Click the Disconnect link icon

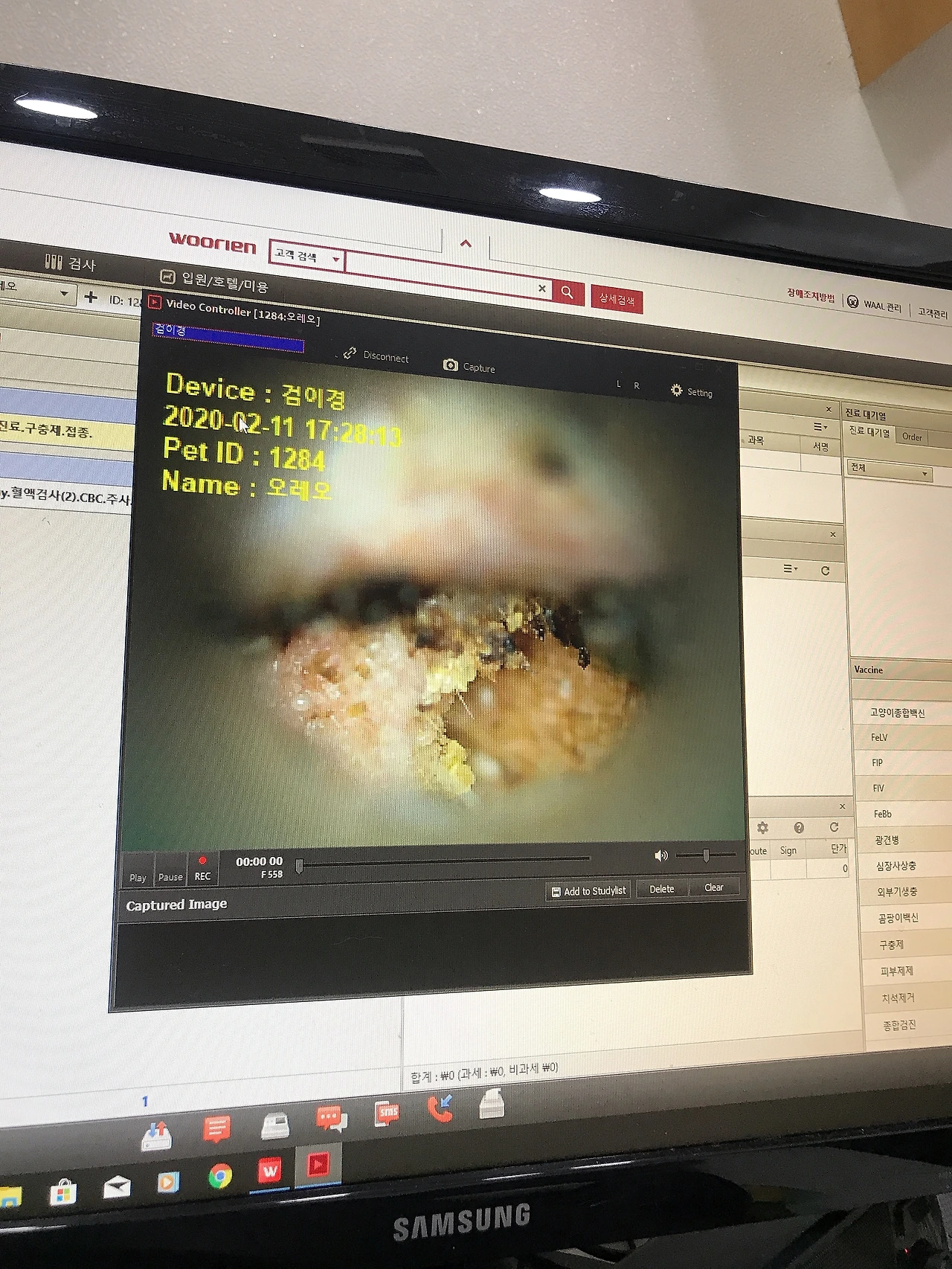pos(350,353)
